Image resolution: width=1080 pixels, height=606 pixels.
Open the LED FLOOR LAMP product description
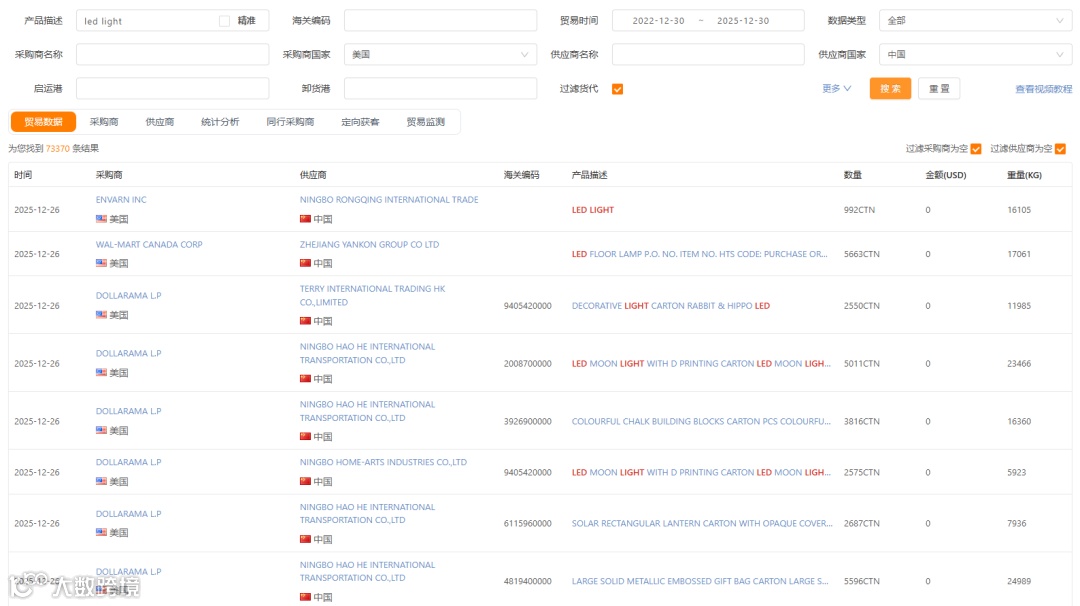click(699, 254)
